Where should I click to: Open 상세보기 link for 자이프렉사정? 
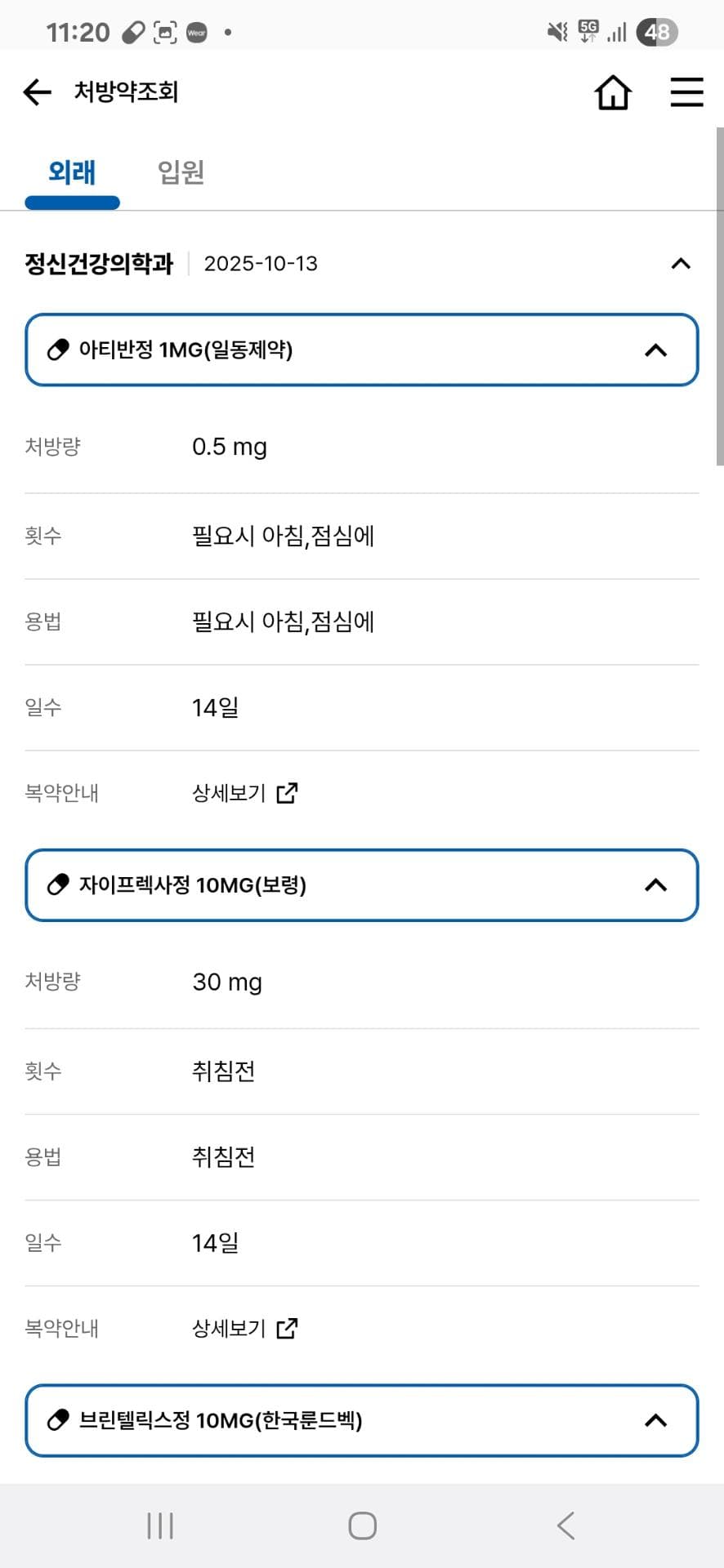[x=244, y=1329]
